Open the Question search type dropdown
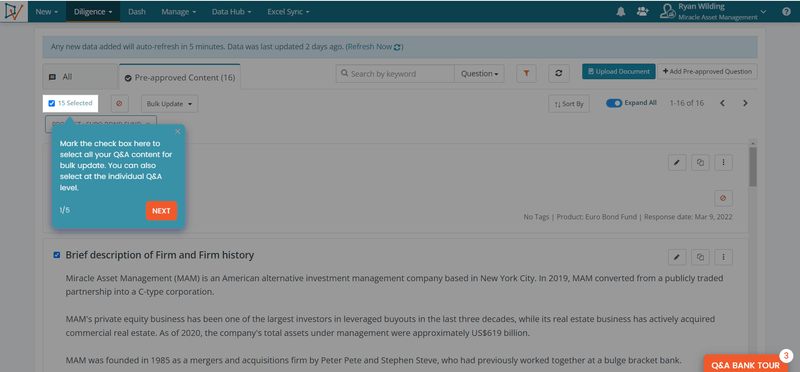The height and width of the screenshot is (372, 800). 480,73
